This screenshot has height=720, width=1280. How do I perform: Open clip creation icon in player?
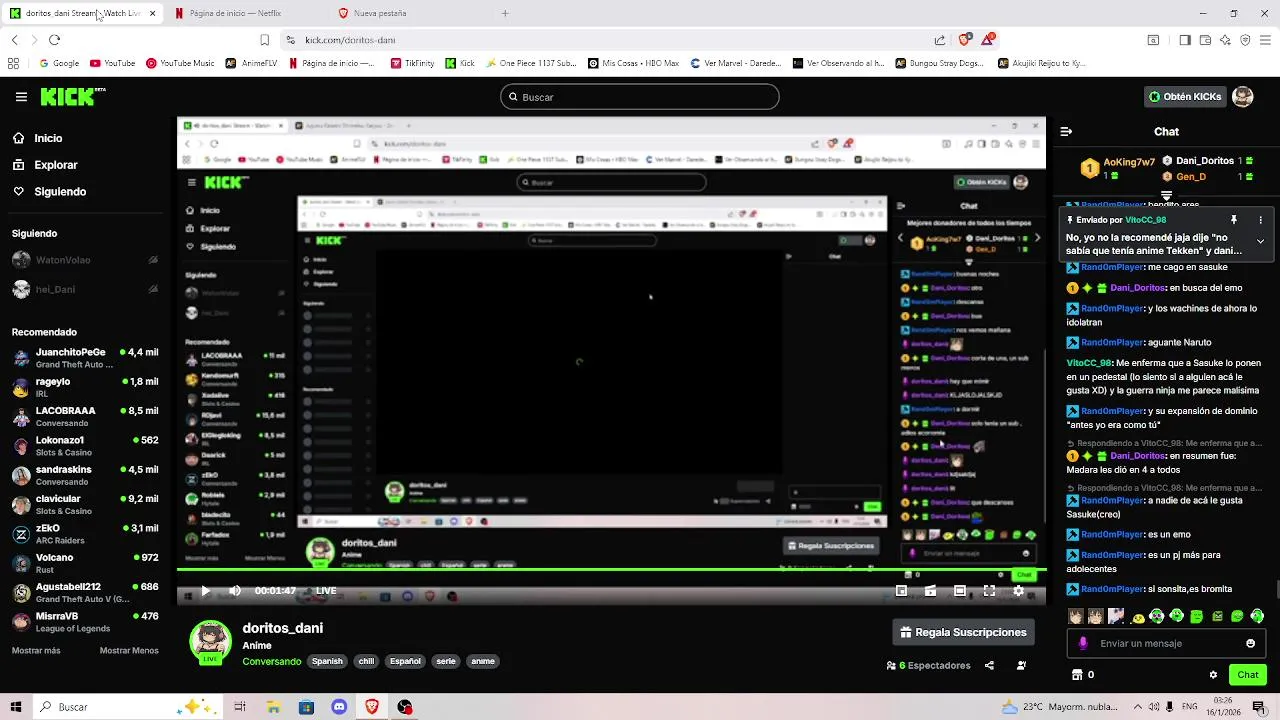tap(930, 591)
